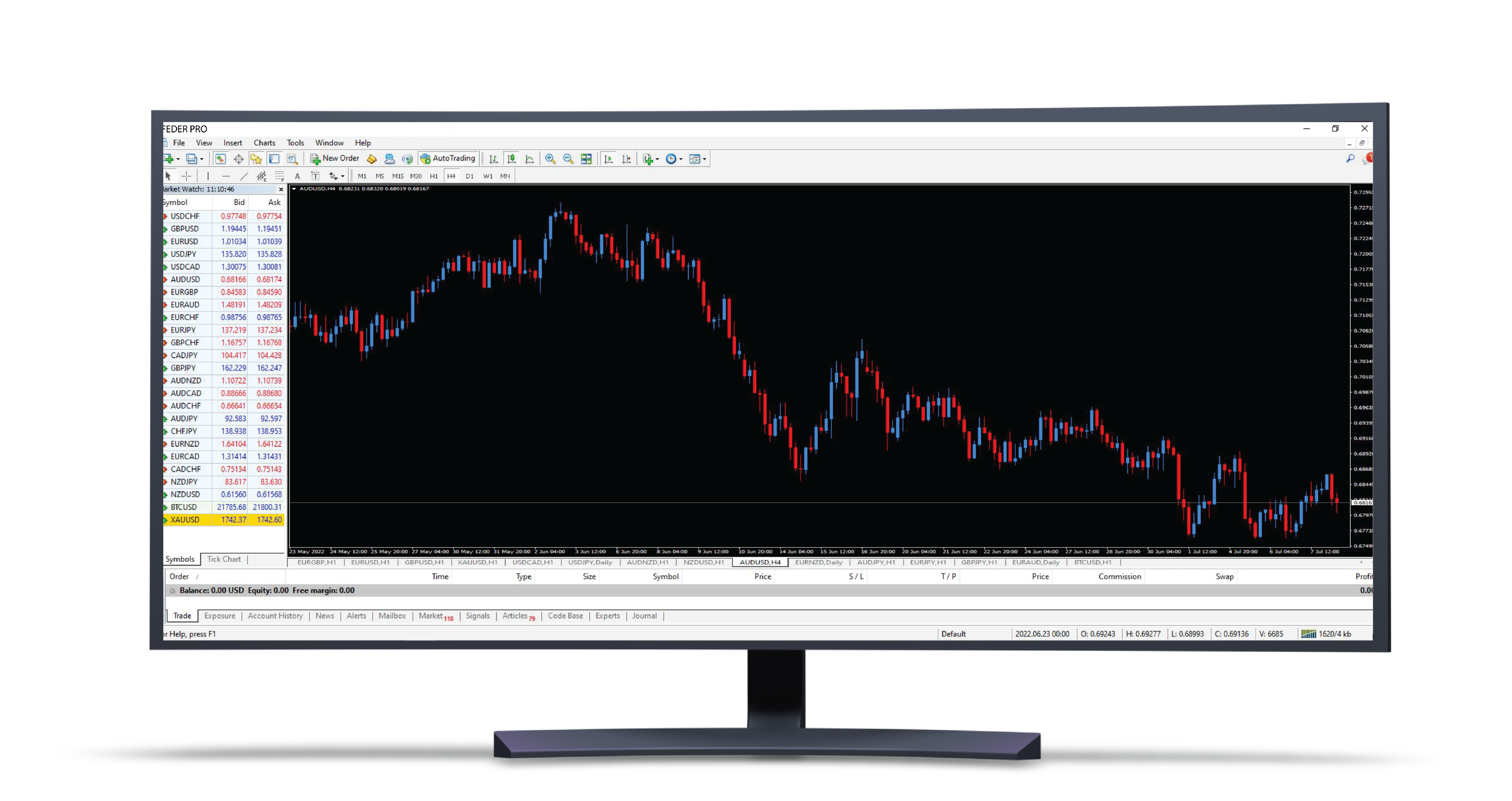Switch chart to candlestick display mode
The width and height of the screenshot is (1512, 801).
511,159
